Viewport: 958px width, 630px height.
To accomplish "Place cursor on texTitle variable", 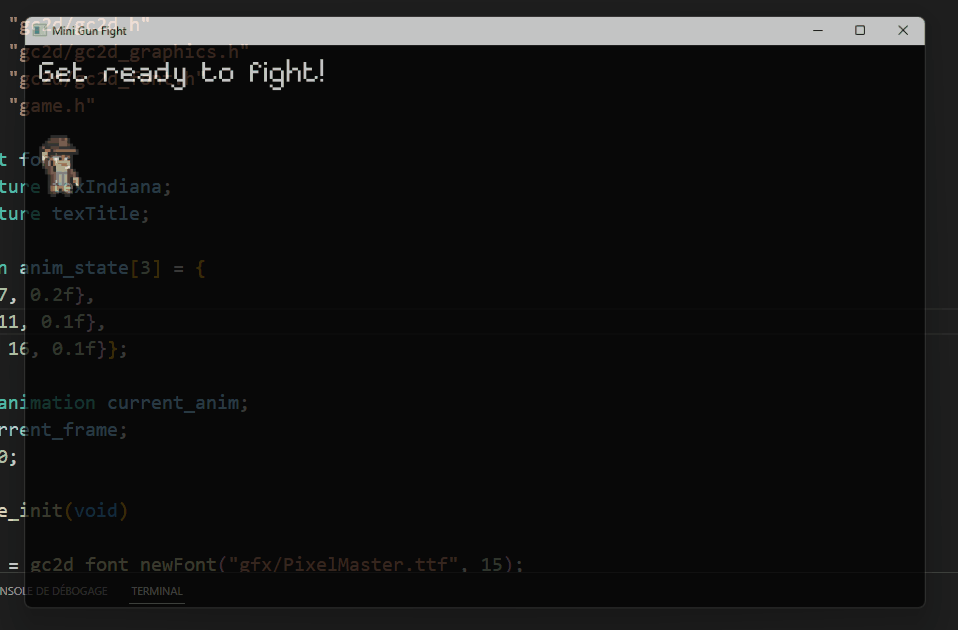I will coord(100,214).
